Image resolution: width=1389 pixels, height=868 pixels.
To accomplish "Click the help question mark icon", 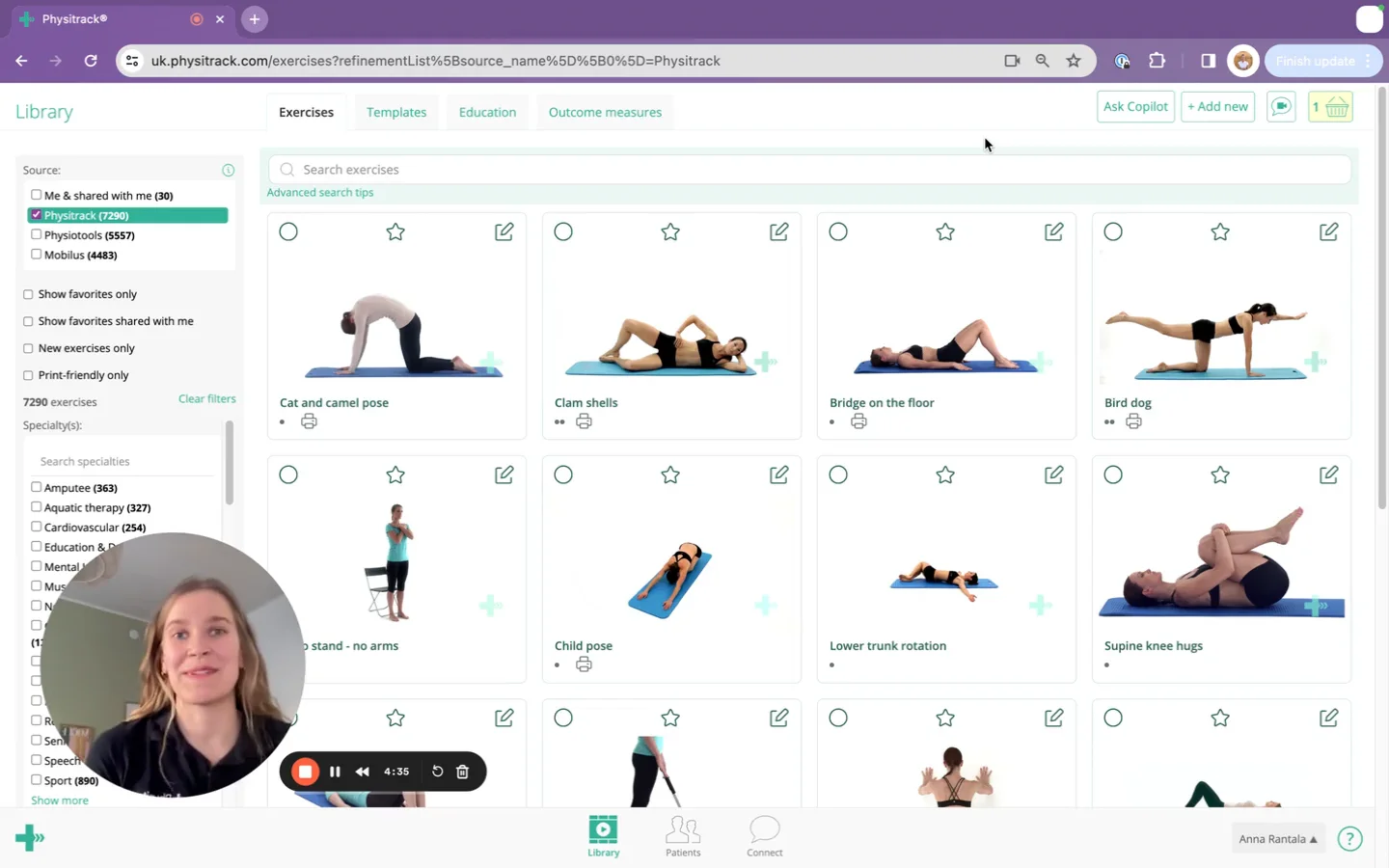I will point(1349,839).
